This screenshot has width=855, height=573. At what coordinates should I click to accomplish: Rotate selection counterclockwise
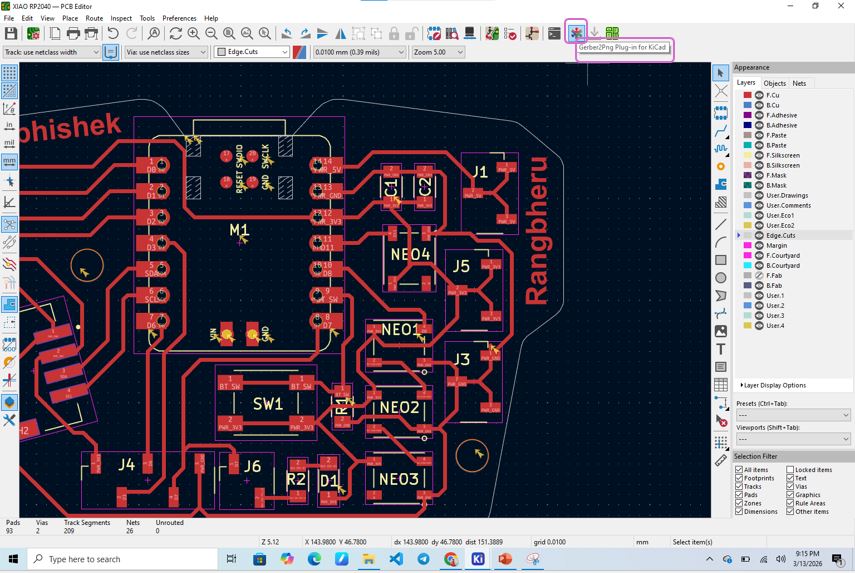tap(286, 34)
